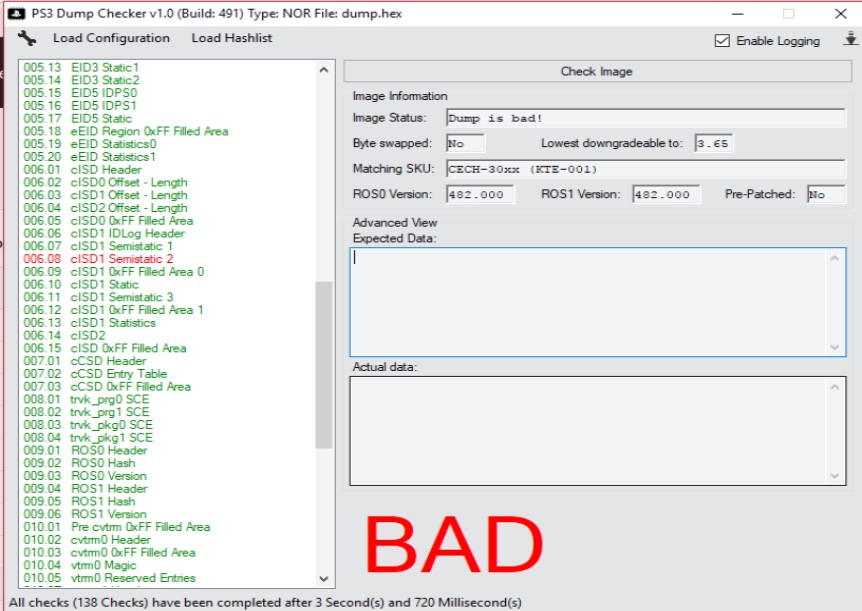Screen dimensions: 862x611
Task: Click checks list scroll up arrow
Action: [x=324, y=70]
